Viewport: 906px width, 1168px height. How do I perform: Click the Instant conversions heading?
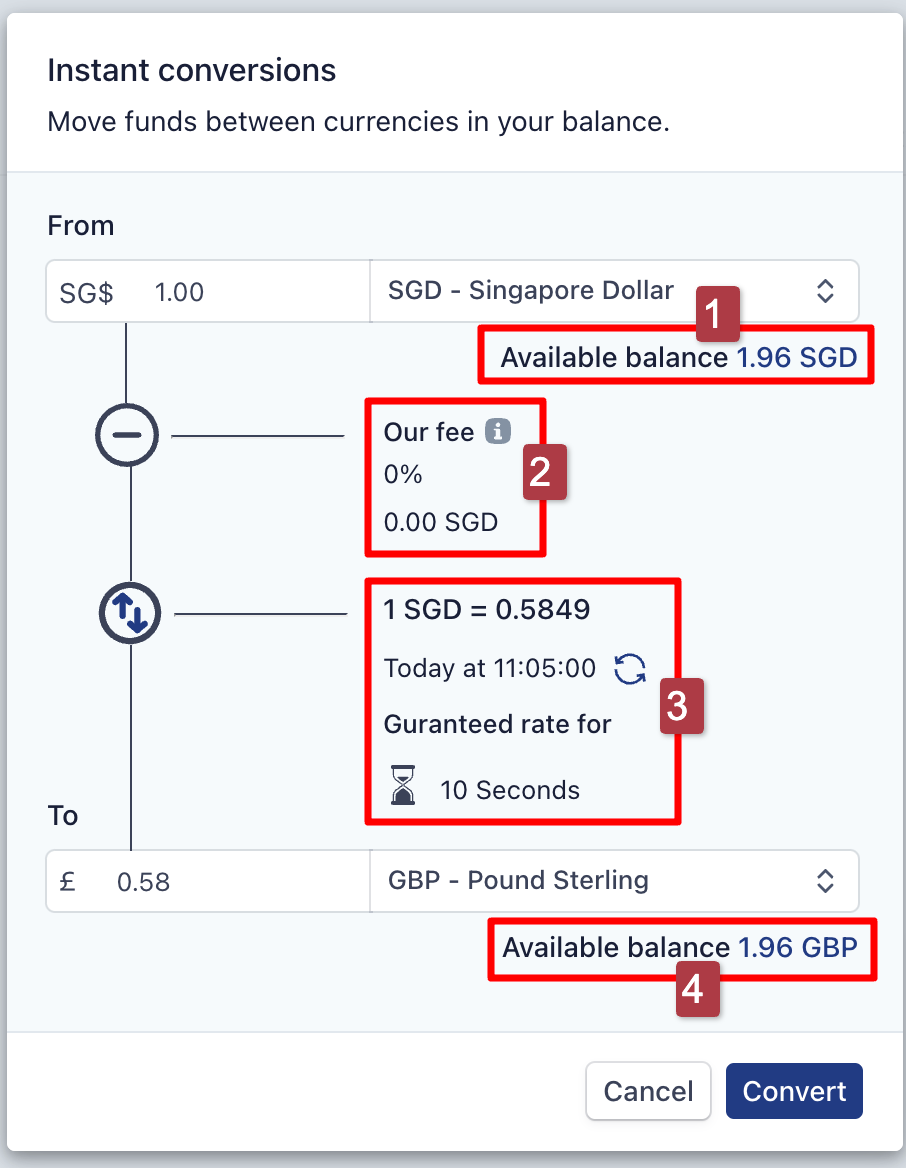click(x=192, y=71)
